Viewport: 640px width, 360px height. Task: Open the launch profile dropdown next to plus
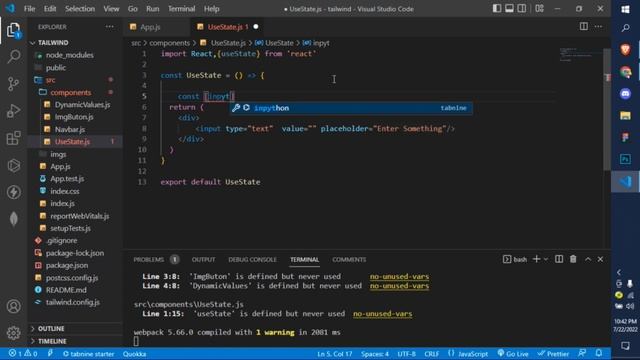click(546, 260)
